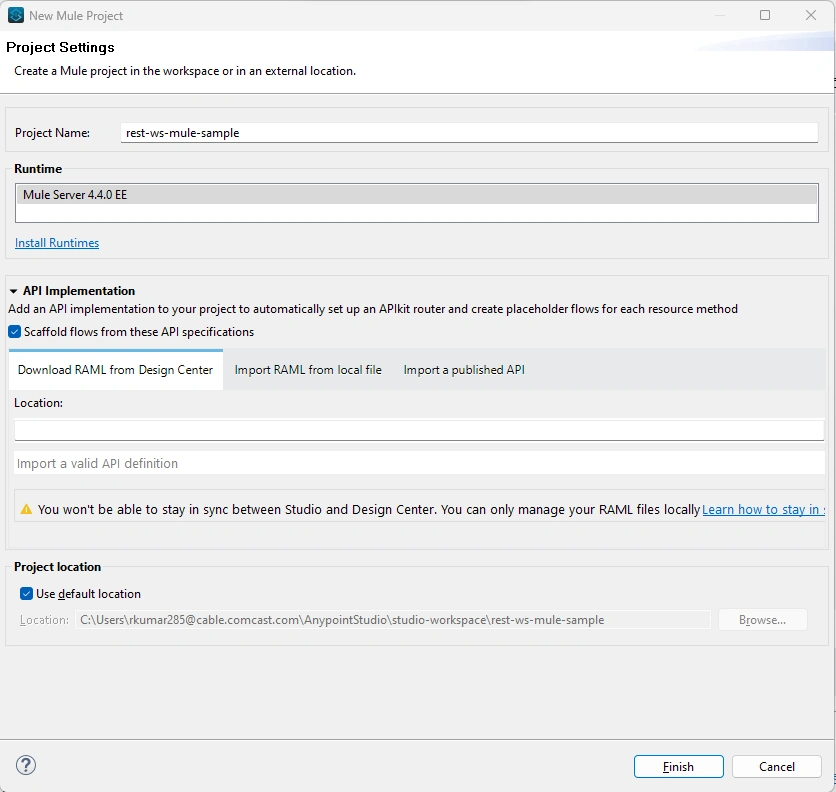Viewport: 836px width, 792px height.
Task: Toggle the Use default location checkbox
Action: coord(26,594)
